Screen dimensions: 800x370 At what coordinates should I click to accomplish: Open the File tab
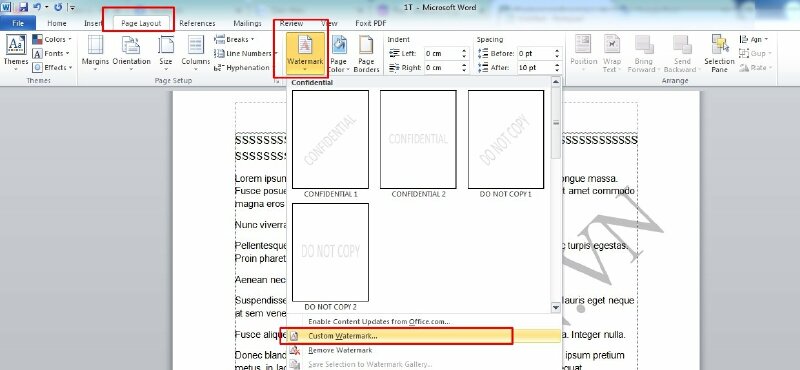click(18, 23)
